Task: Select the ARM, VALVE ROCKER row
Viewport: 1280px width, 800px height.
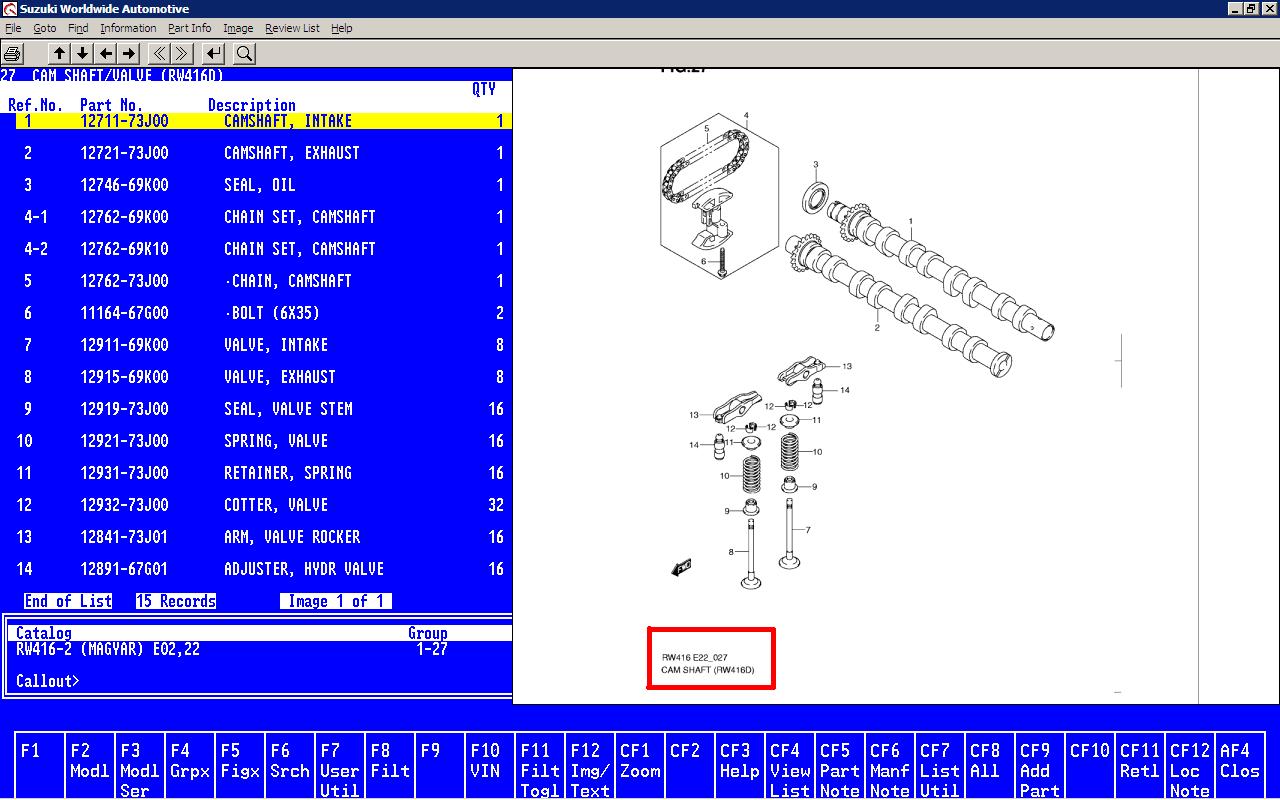Action: (263, 537)
